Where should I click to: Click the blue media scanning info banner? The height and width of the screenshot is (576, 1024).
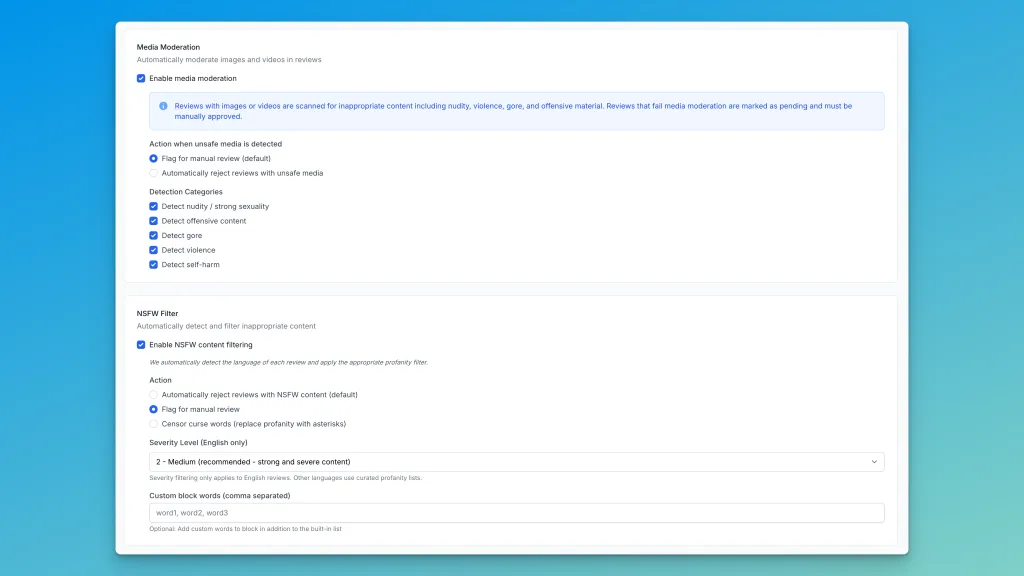click(x=516, y=111)
